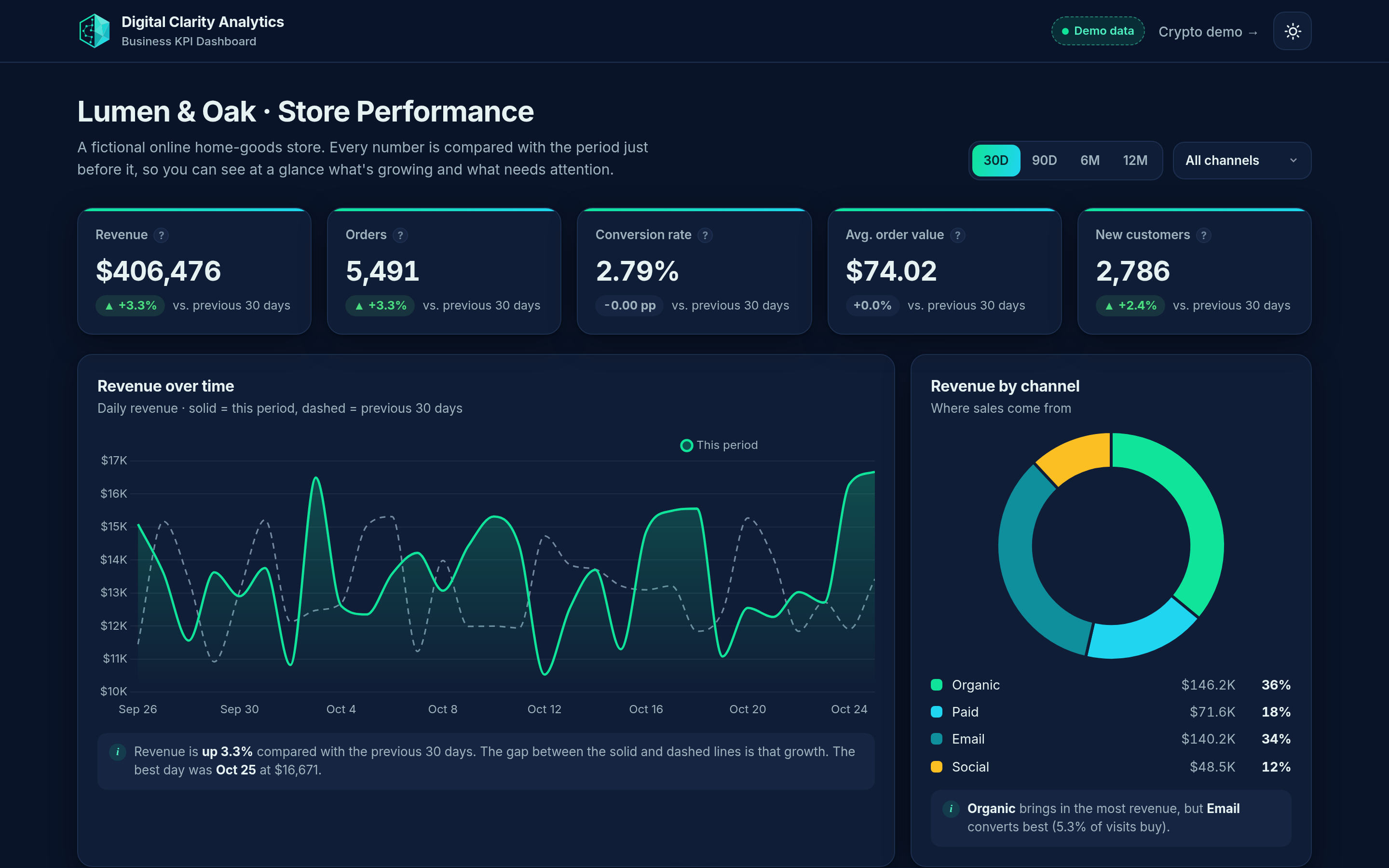Click the $406,476 revenue value
The width and height of the screenshot is (1389, 868).
point(158,271)
